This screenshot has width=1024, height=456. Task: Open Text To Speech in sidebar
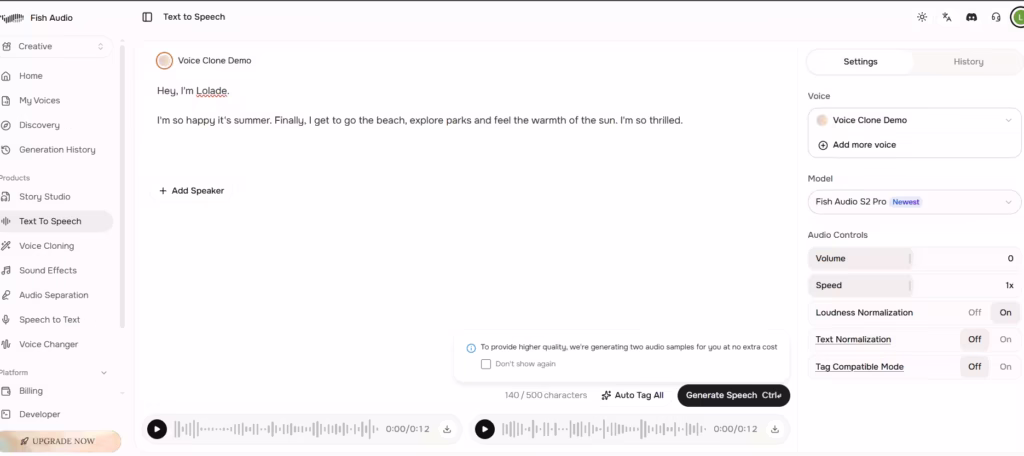[x=56, y=221]
